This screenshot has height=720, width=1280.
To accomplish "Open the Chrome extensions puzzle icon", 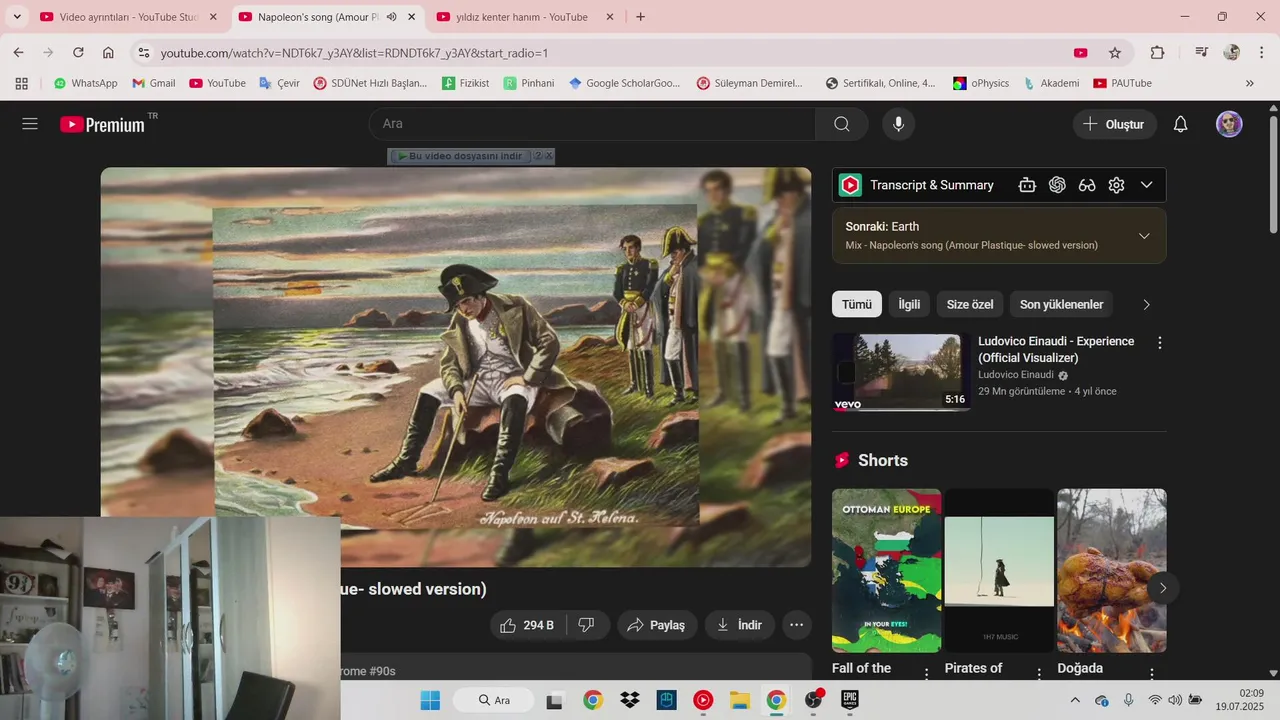I will point(1157,53).
